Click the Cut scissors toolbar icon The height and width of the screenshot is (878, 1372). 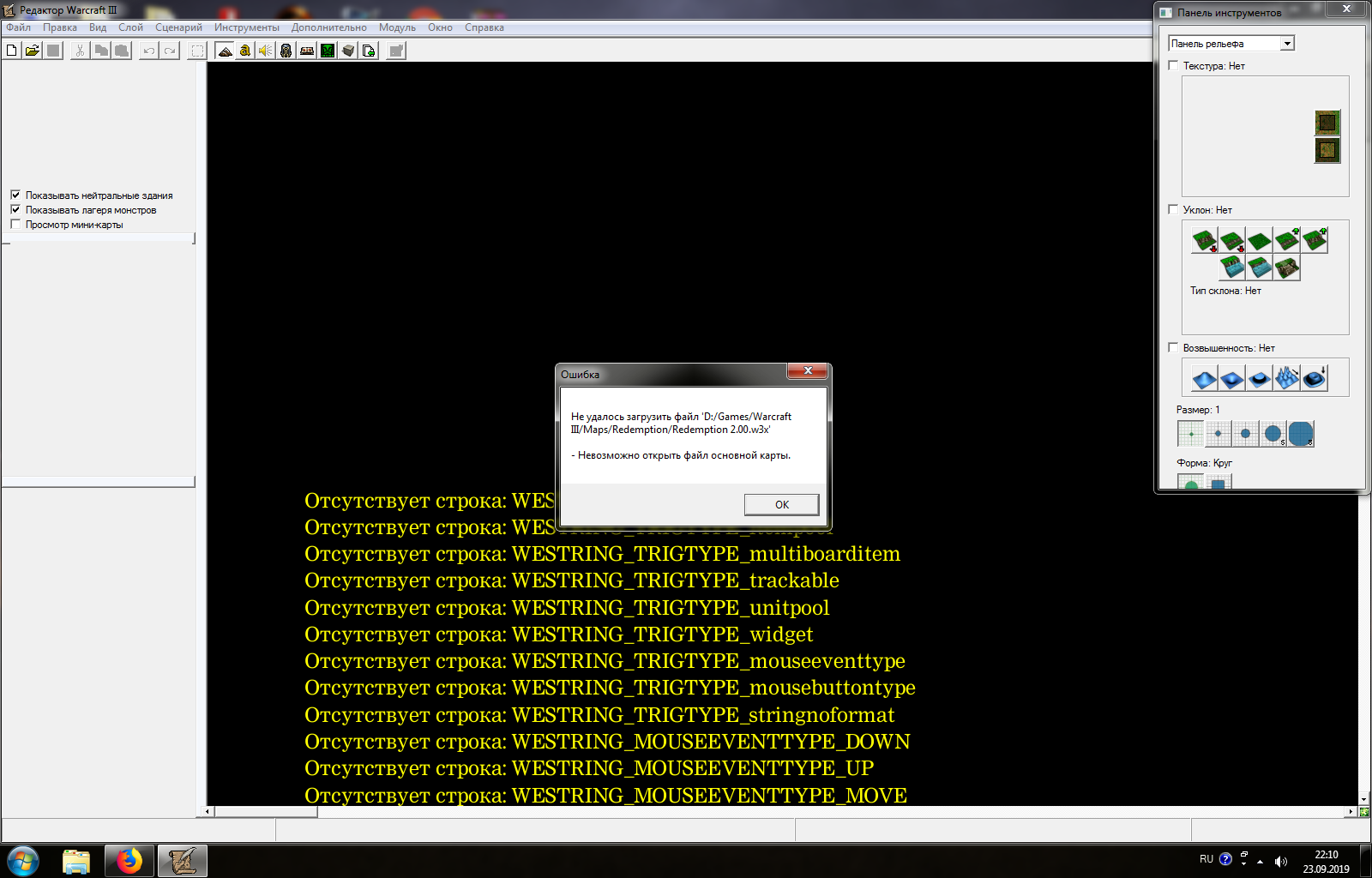(x=80, y=51)
